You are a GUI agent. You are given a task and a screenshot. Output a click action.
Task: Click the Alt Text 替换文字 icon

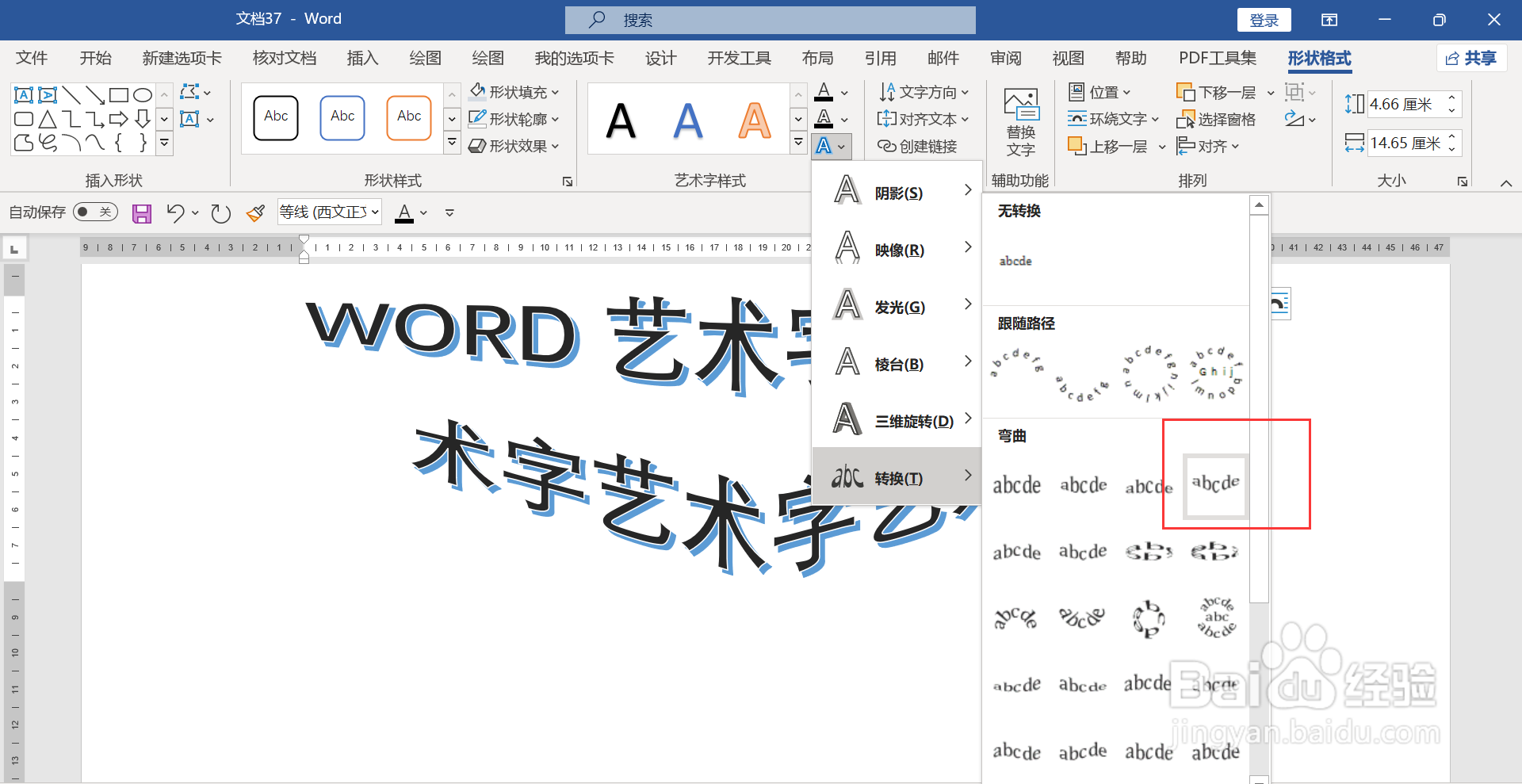(1021, 122)
